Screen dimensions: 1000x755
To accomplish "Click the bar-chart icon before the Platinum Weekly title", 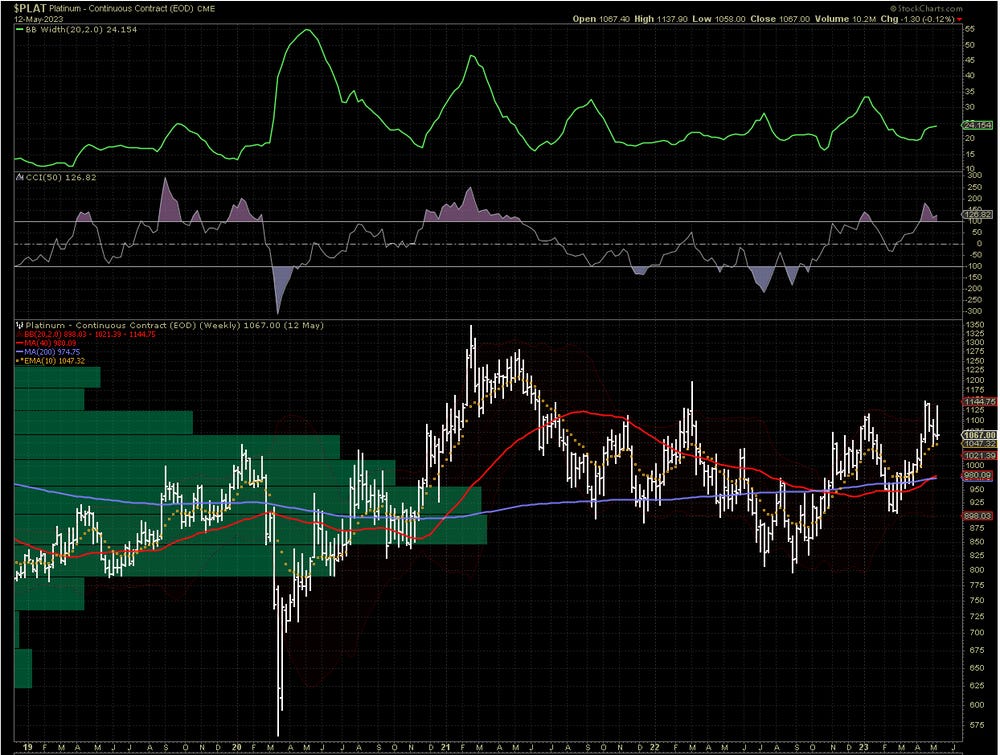I will [19, 325].
